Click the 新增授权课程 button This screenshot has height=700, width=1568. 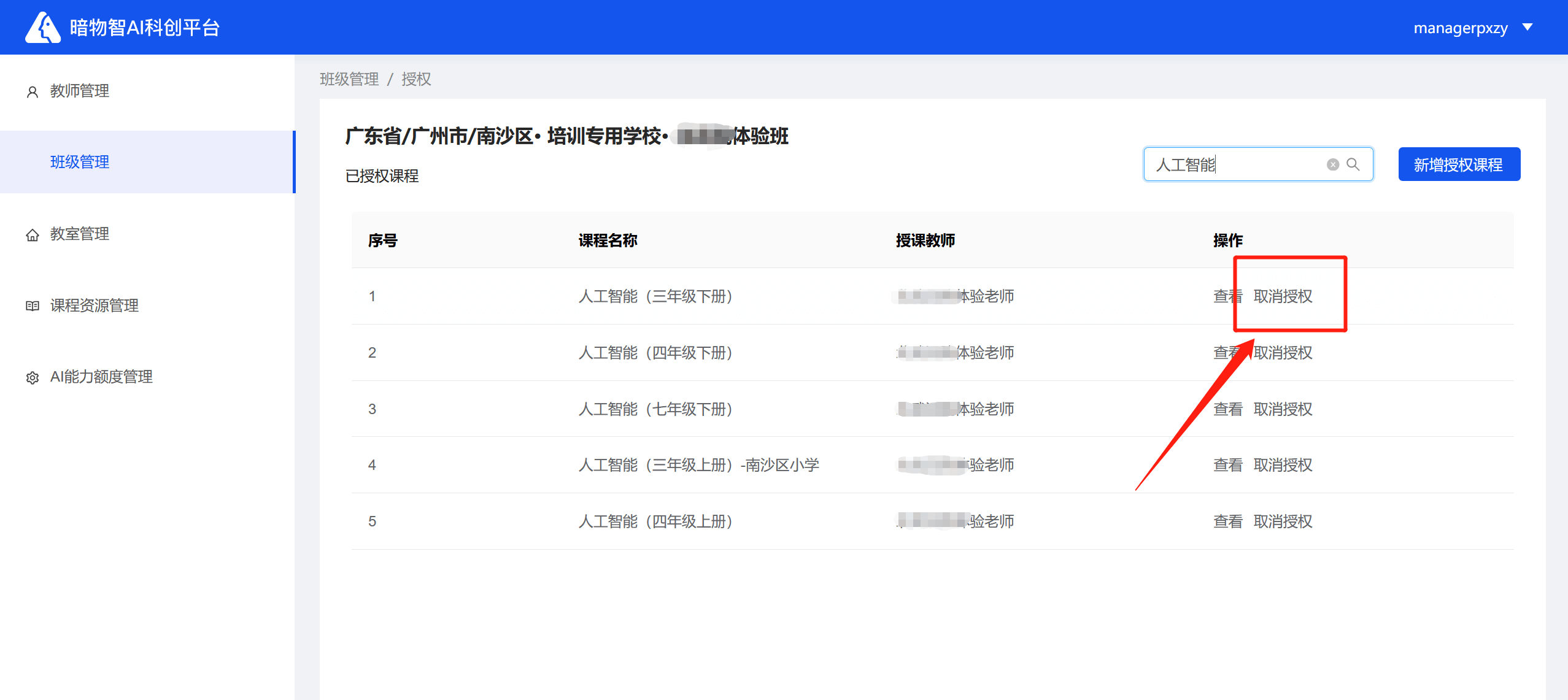pos(1458,164)
